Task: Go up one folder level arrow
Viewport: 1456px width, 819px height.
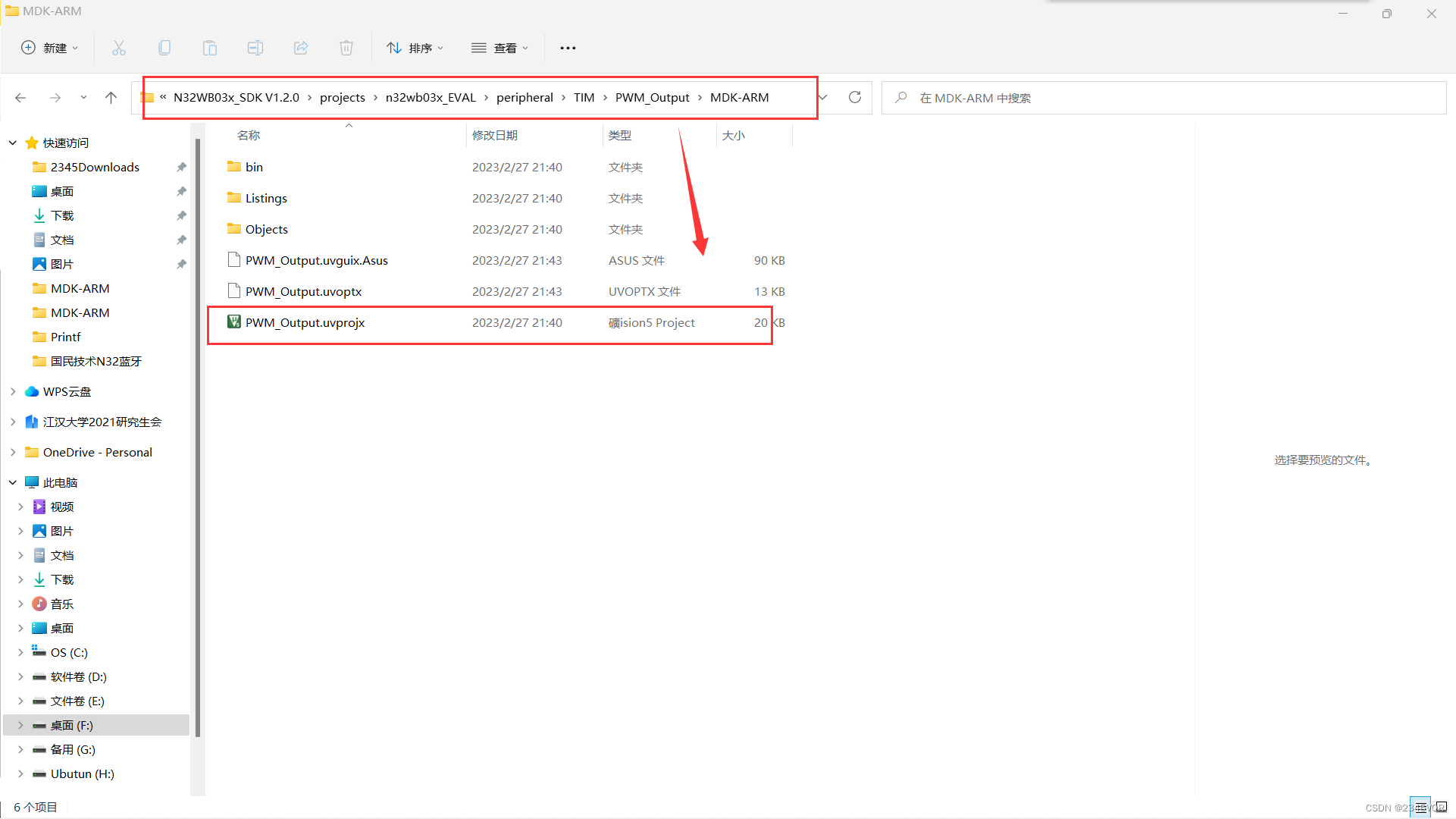Action: [x=111, y=97]
